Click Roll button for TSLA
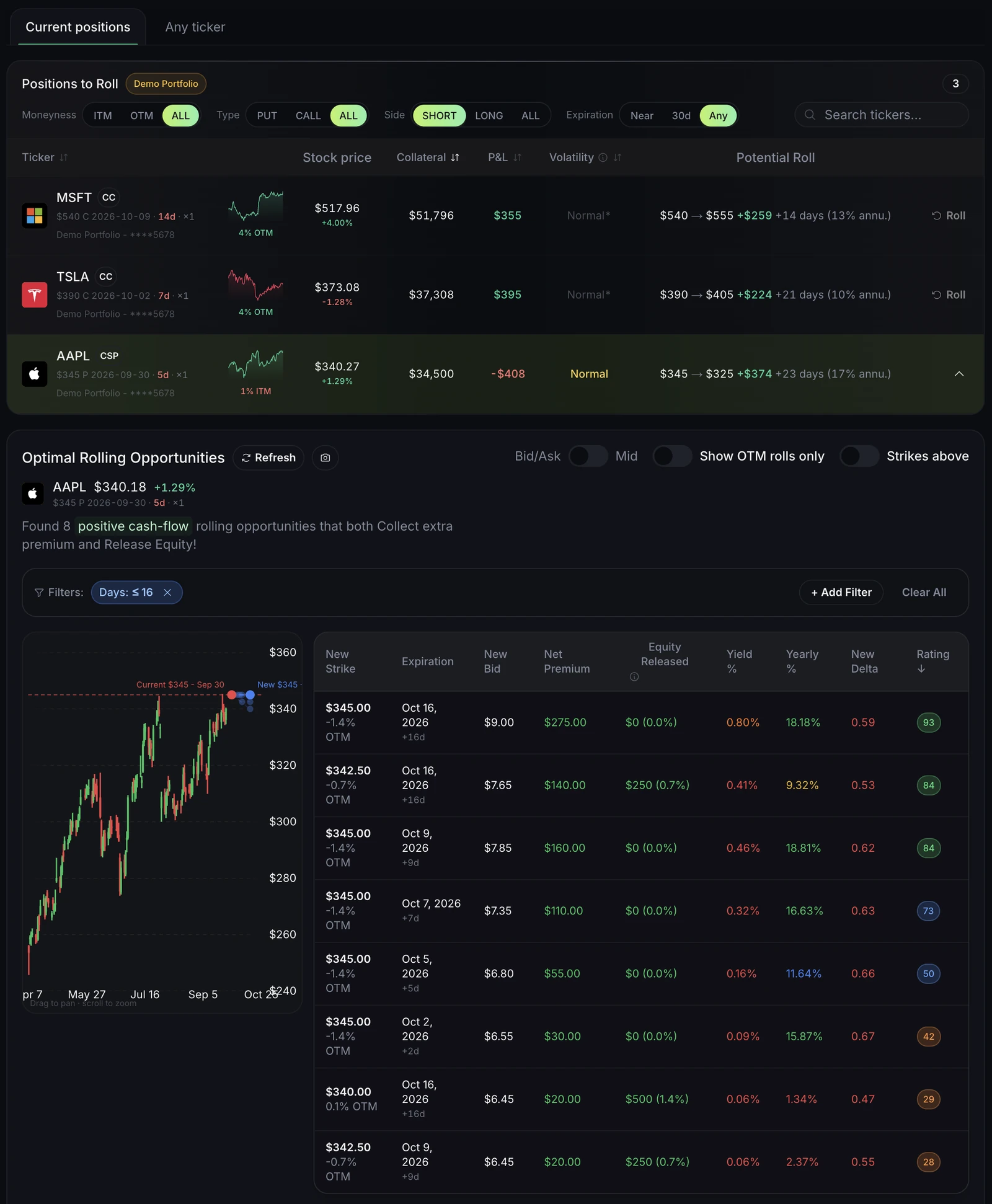Viewport: 992px width, 1204px height. (949, 294)
